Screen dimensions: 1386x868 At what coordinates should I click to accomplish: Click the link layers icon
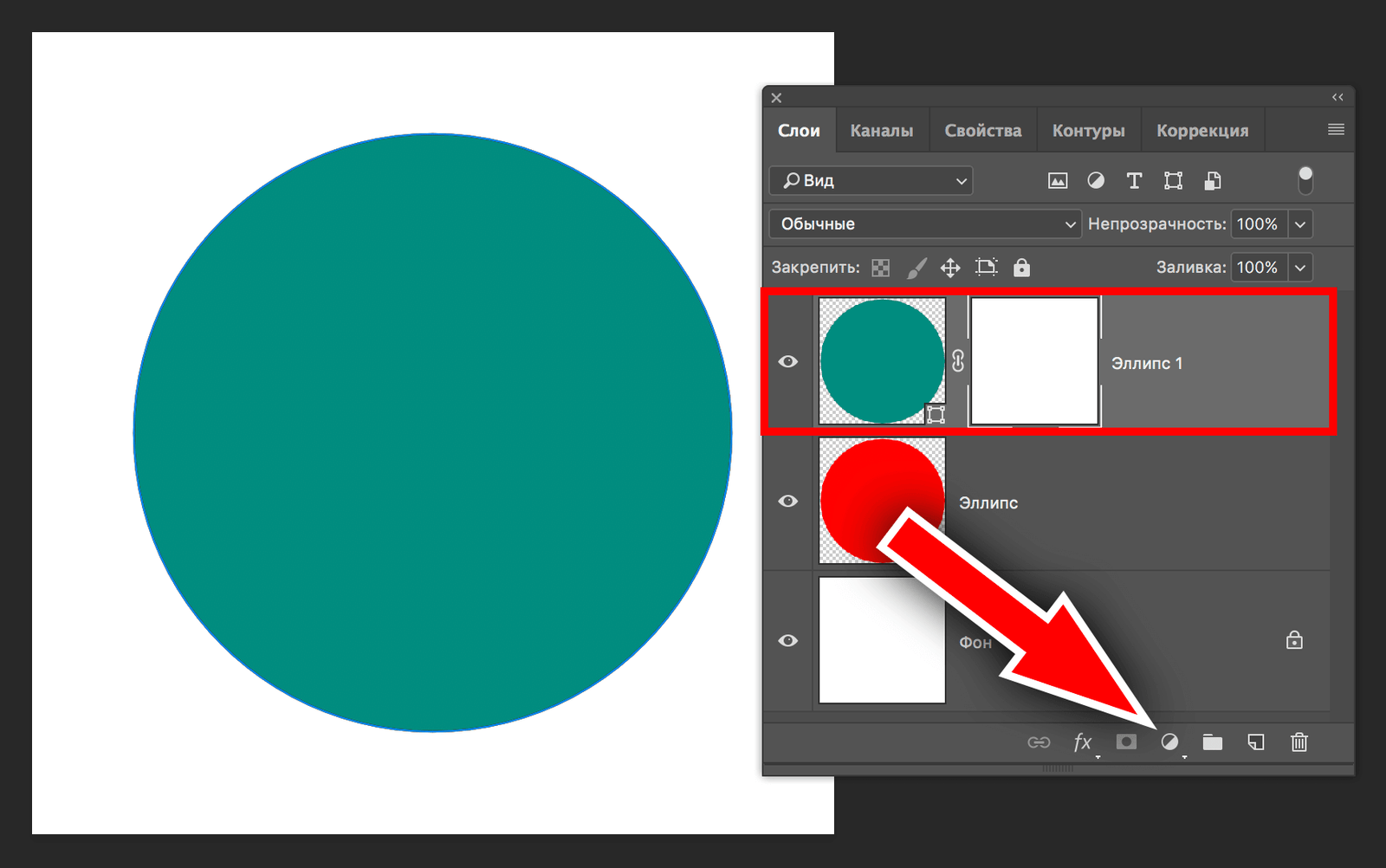click(x=1039, y=742)
